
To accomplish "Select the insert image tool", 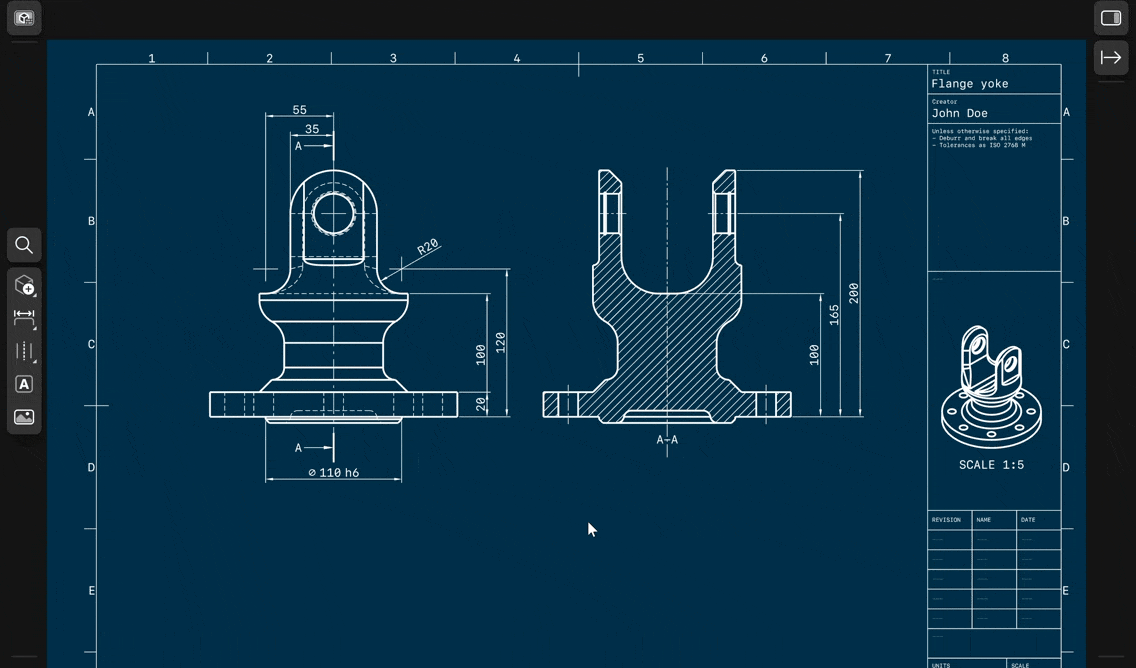I will pyautogui.click(x=24, y=417).
